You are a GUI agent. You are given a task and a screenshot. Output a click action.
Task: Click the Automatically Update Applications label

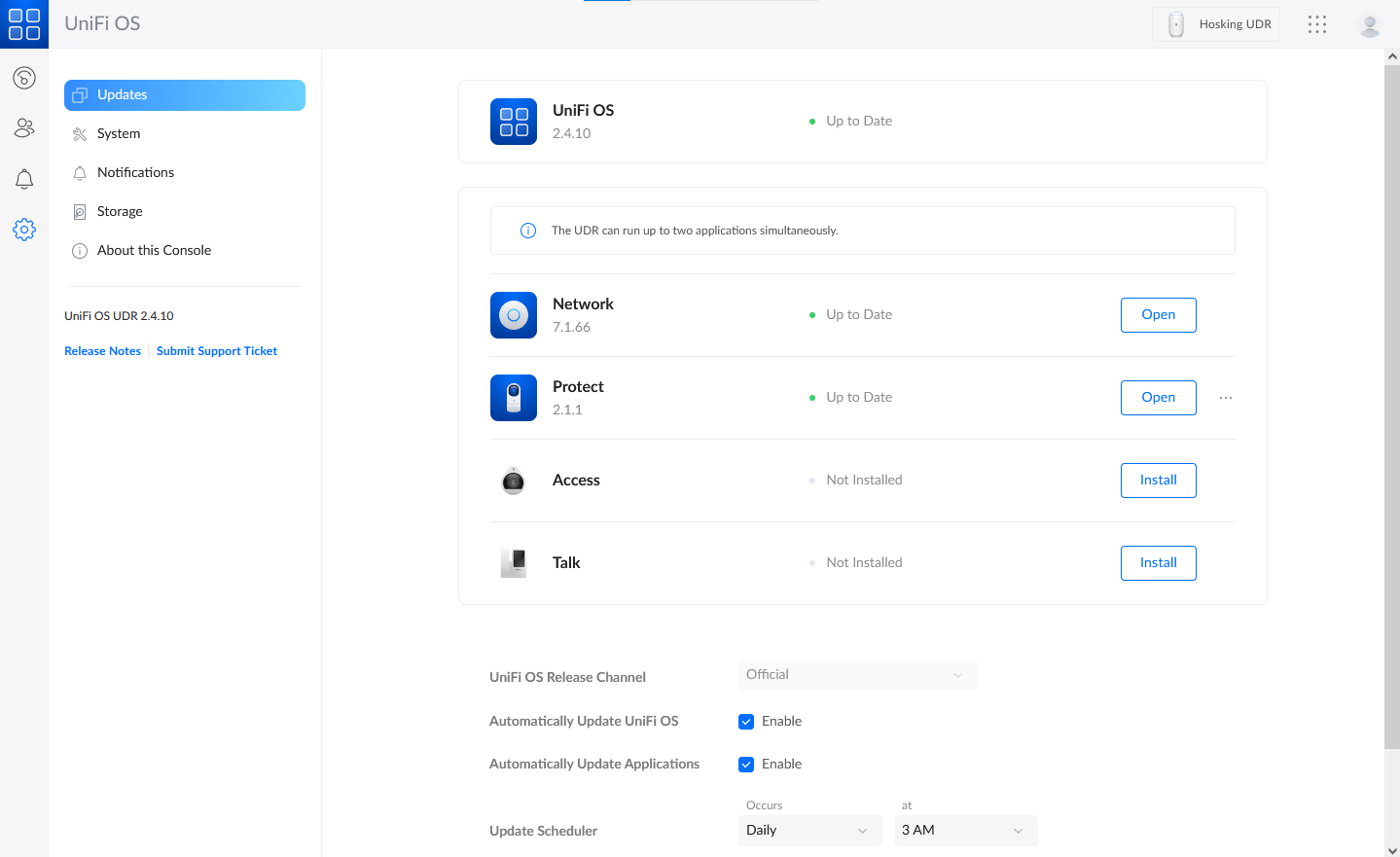tap(594, 765)
